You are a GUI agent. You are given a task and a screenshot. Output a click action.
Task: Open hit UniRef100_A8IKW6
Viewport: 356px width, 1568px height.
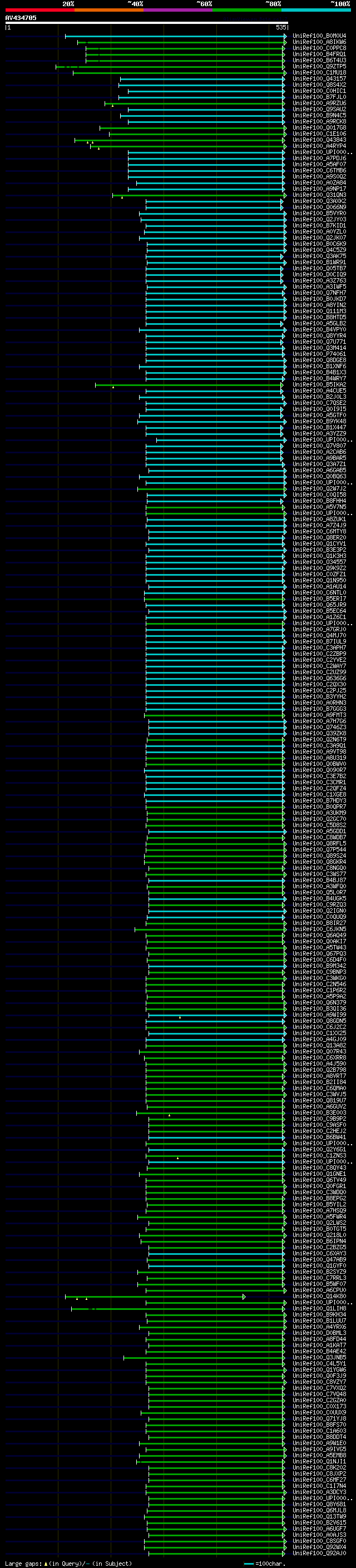point(319,42)
